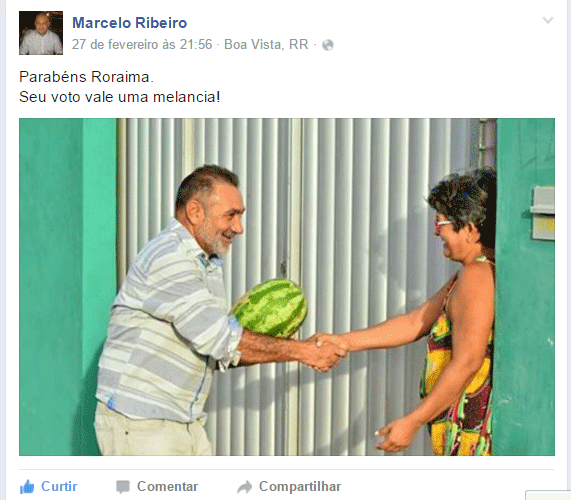Open the 27 de fevereiro timestamp link
Viewport: 571px width, 500px height.
(142, 44)
